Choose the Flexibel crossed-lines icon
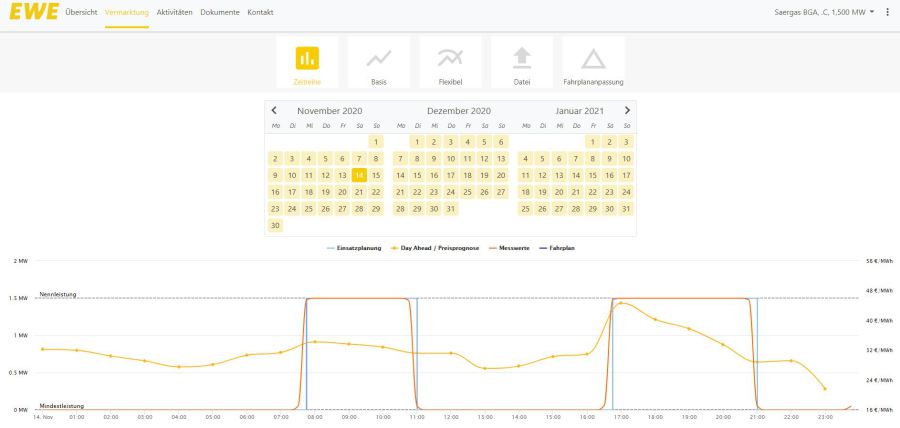This screenshot has height=428, width=900. (450, 58)
